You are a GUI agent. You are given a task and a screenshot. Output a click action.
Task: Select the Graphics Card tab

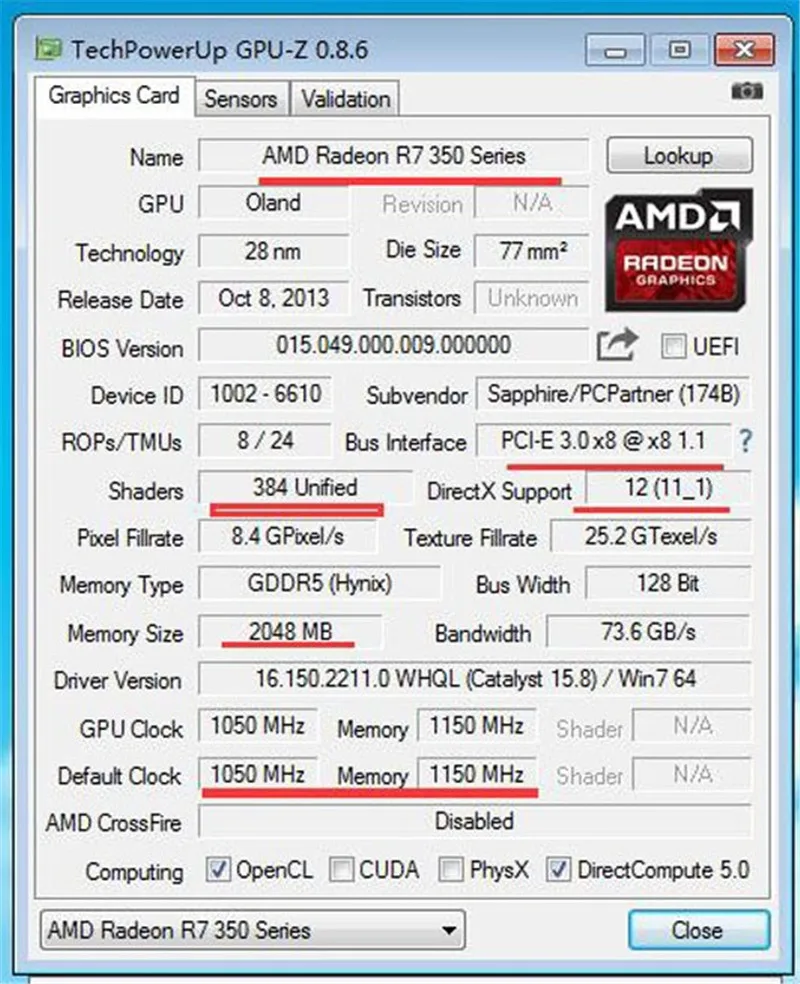(x=114, y=96)
